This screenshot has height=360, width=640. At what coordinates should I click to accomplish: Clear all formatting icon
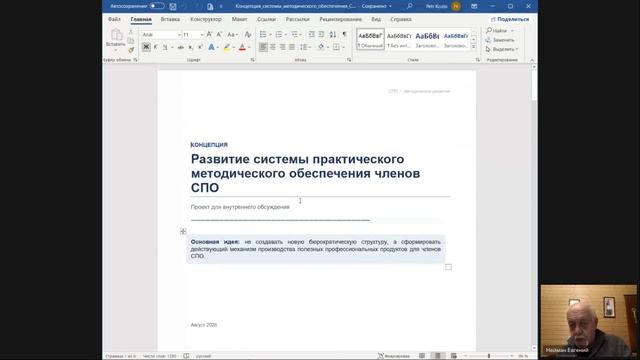coord(248,34)
